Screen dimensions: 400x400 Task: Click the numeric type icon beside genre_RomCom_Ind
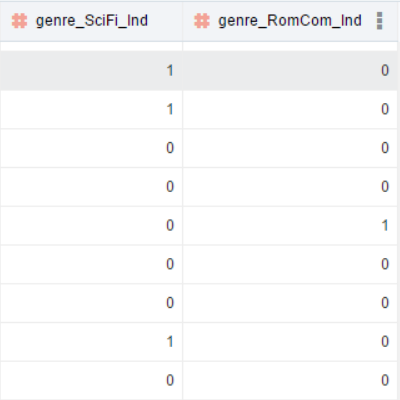coord(202,21)
